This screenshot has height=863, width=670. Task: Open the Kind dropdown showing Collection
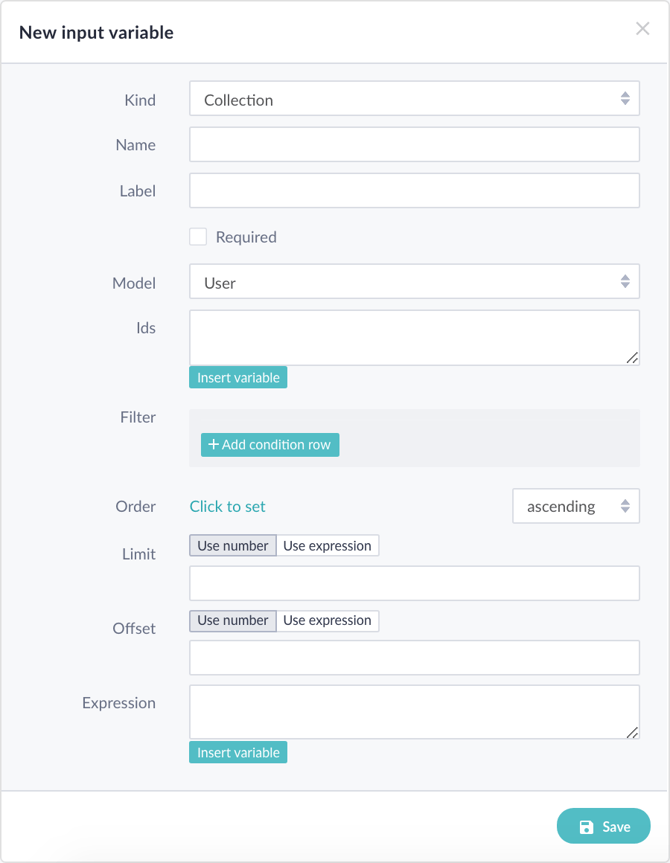[414, 99]
